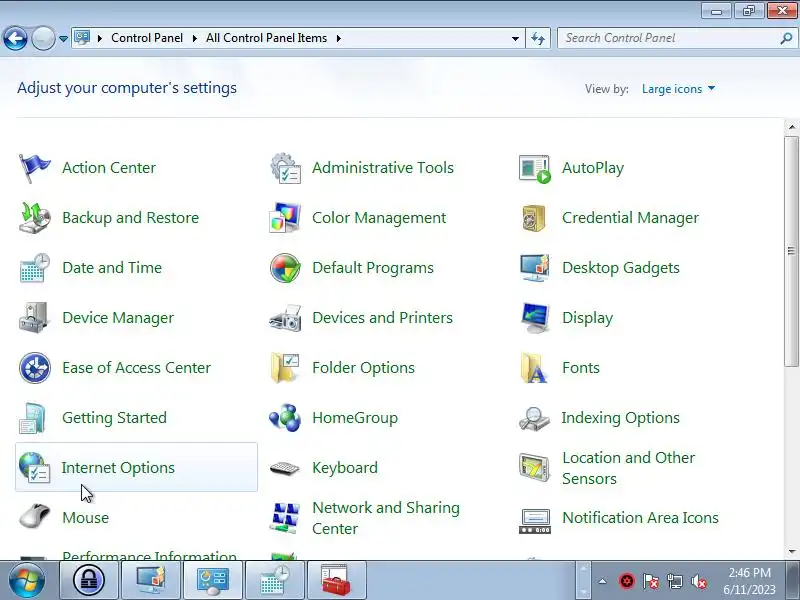The width and height of the screenshot is (800, 600).
Task: Open the Action Center link
Action: [109, 168]
